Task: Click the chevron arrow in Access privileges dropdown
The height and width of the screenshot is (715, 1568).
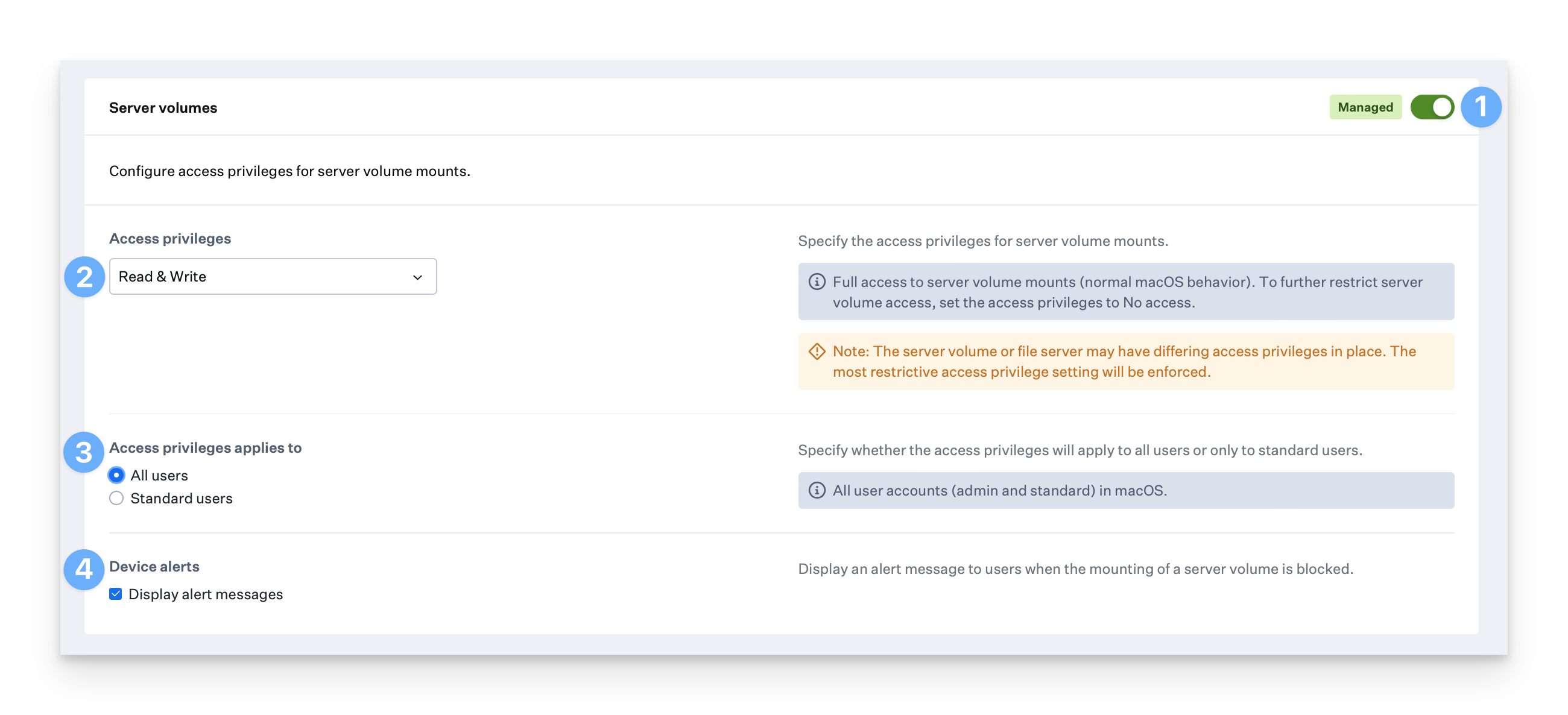Action: point(417,277)
